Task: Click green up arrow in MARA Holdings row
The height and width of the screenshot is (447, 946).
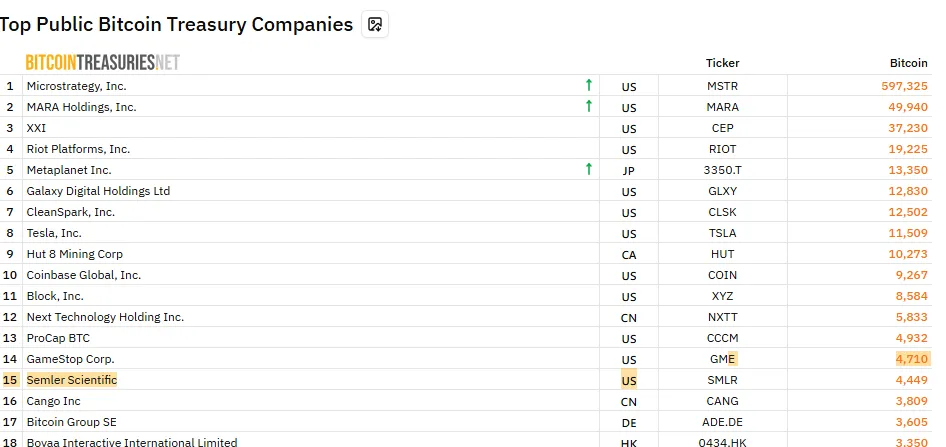Action: pos(589,107)
